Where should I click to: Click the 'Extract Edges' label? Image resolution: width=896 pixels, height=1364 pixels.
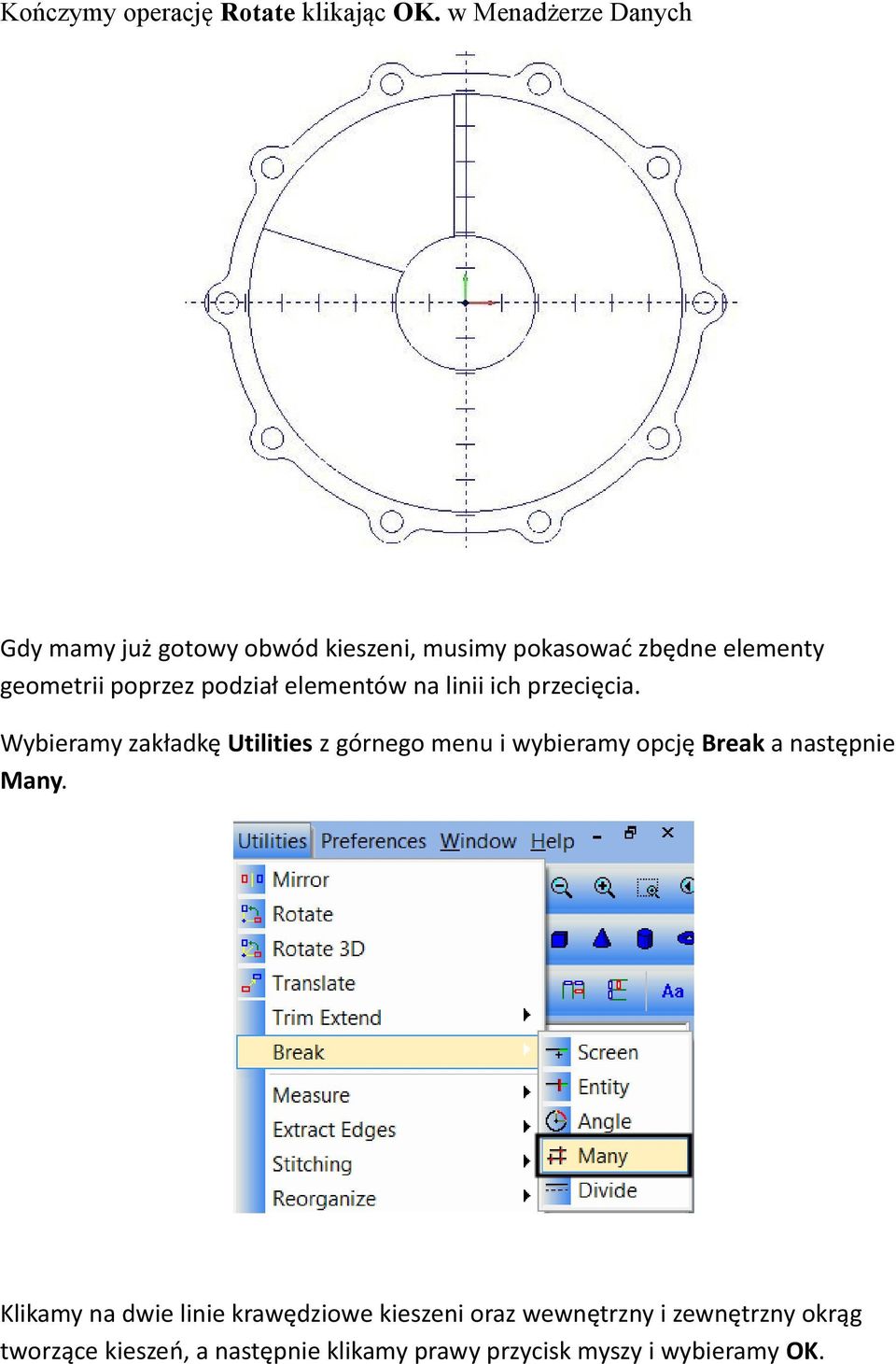click(334, 1130)
